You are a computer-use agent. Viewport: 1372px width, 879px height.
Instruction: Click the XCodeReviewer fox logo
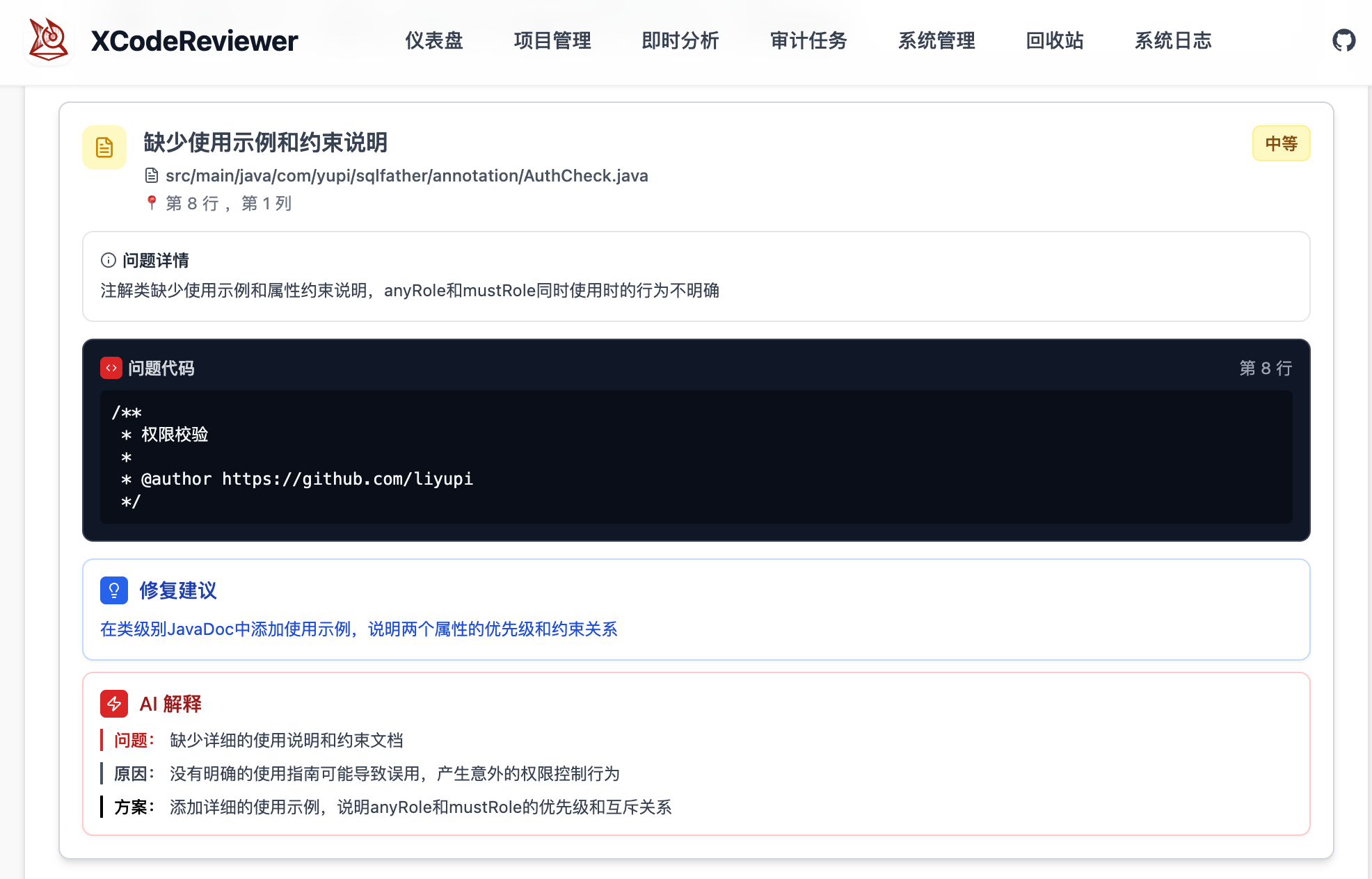tap(49, 39)
